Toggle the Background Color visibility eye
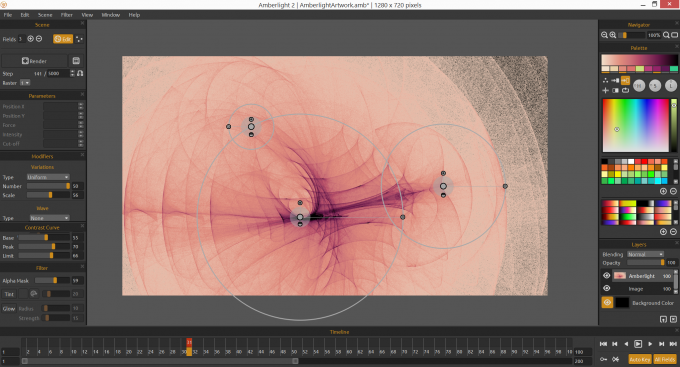 tap(607, 302)
